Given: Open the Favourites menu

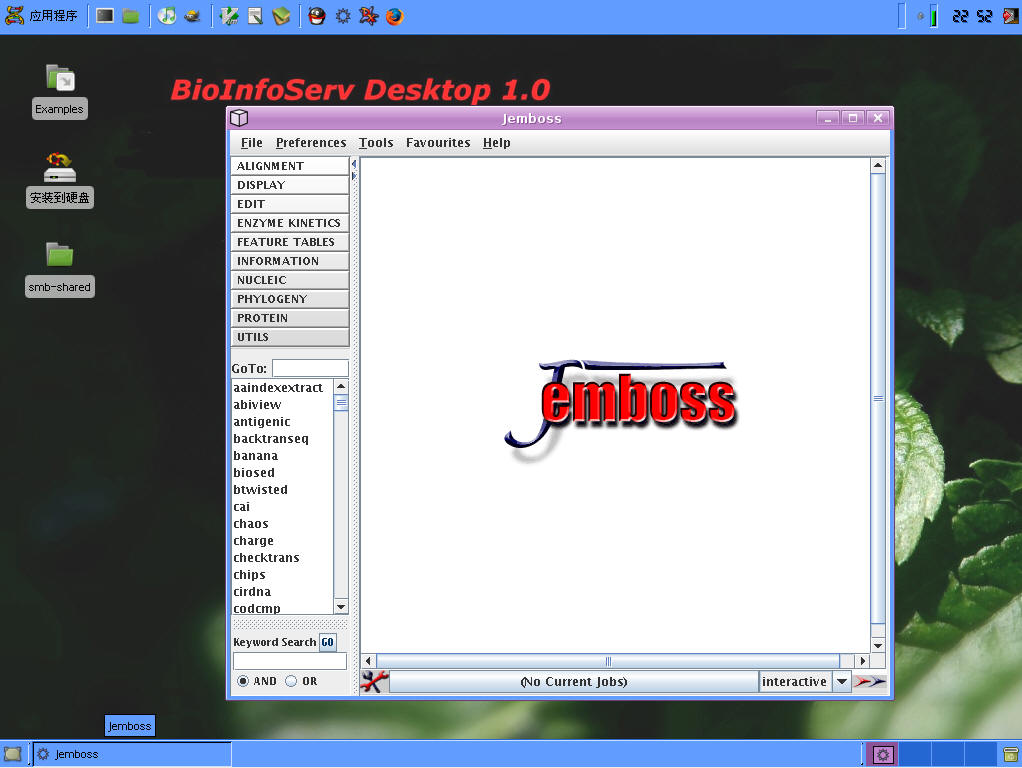Looking at the screenshot, I should [438, 143].
